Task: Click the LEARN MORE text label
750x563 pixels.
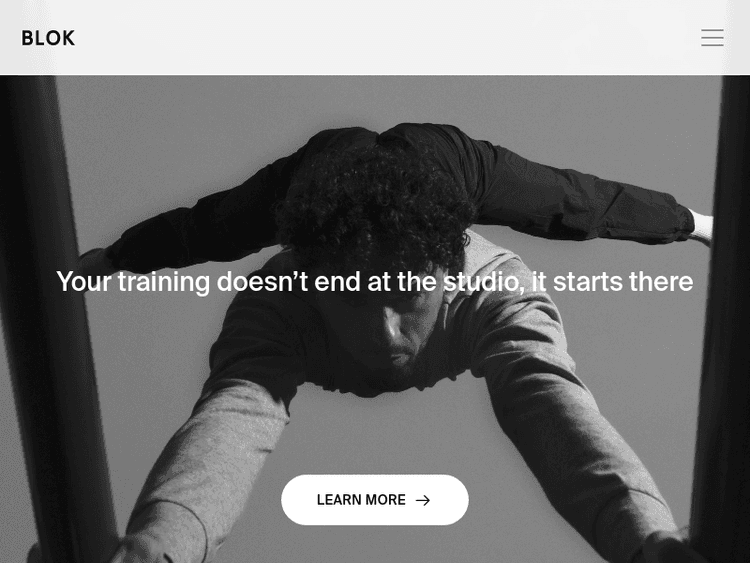Action: click(x=361, y=500)
